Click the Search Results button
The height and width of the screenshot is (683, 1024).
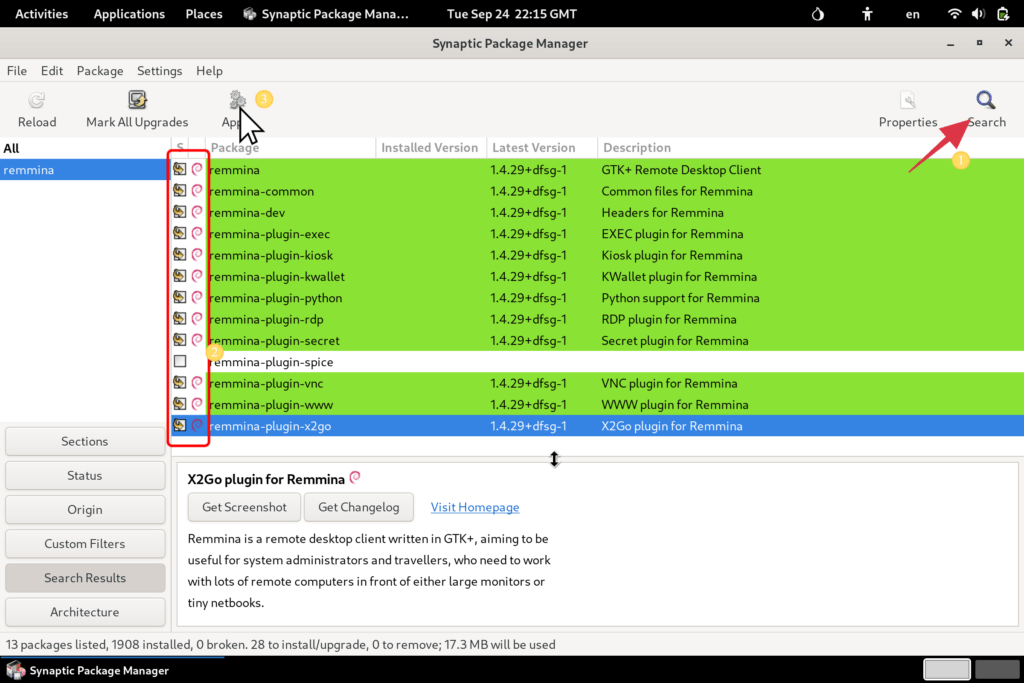pyautogui.click(x=85, y=578)
